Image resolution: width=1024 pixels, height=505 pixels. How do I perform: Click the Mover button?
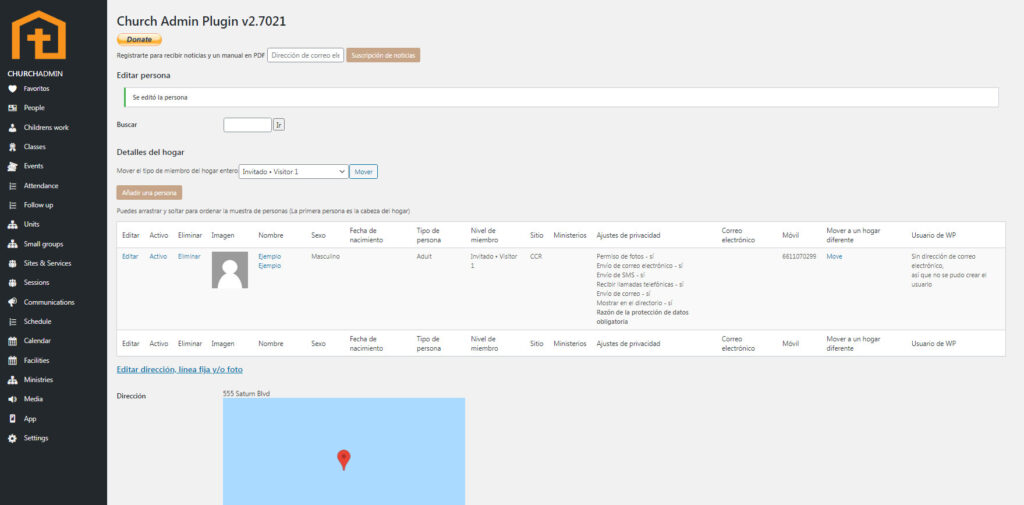(x=363, y=172)
